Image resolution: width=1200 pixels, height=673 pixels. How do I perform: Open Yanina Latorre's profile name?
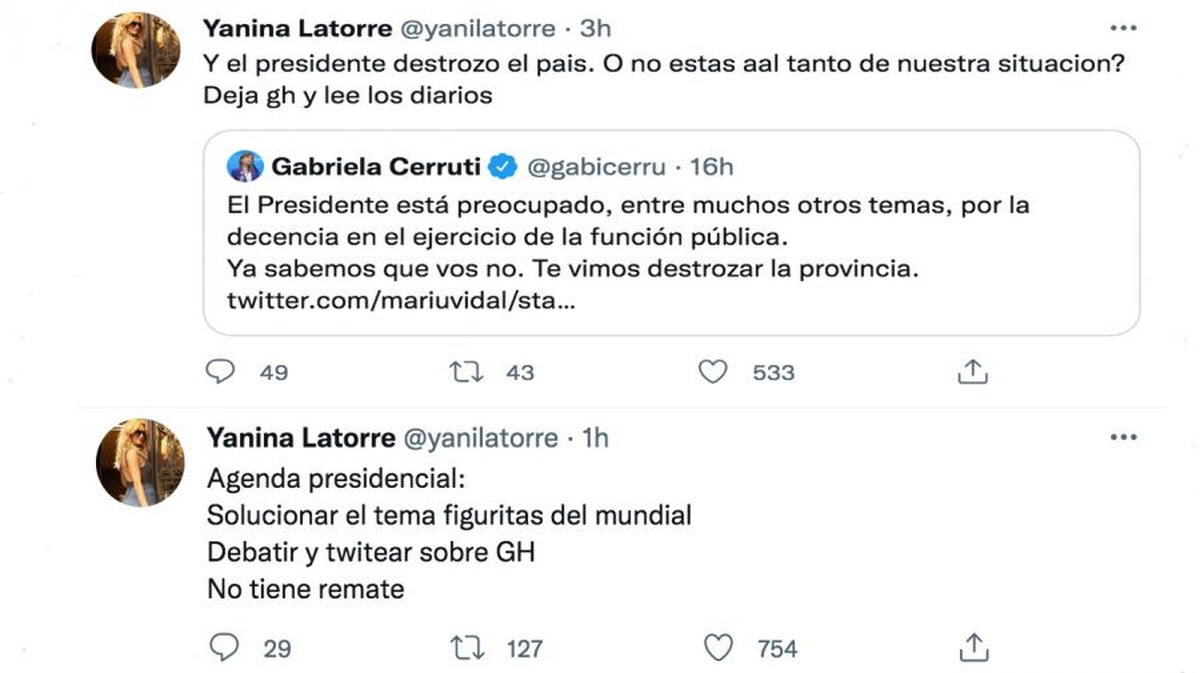coord(300,28)
